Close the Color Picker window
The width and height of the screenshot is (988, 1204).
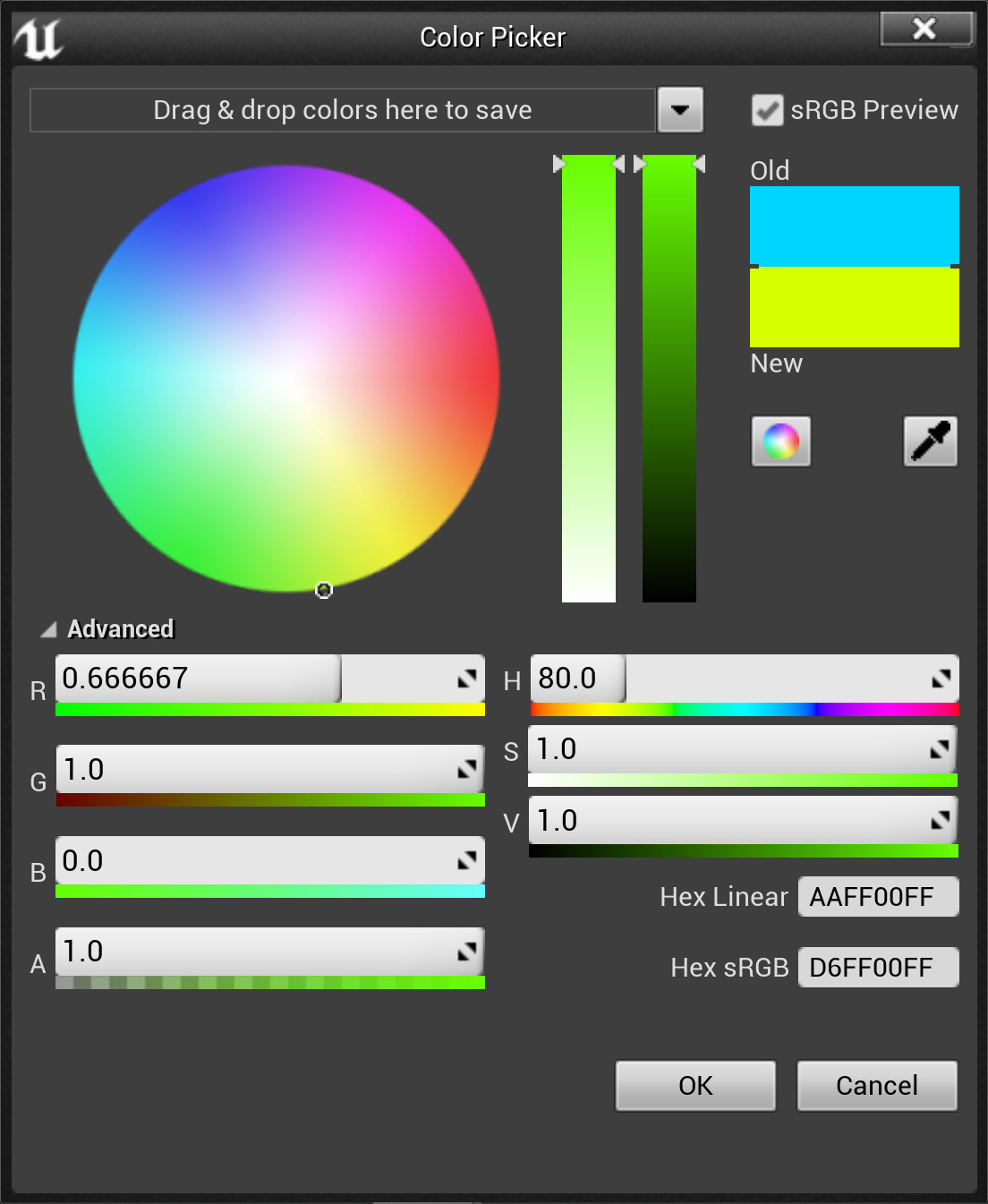click(925, 29)
